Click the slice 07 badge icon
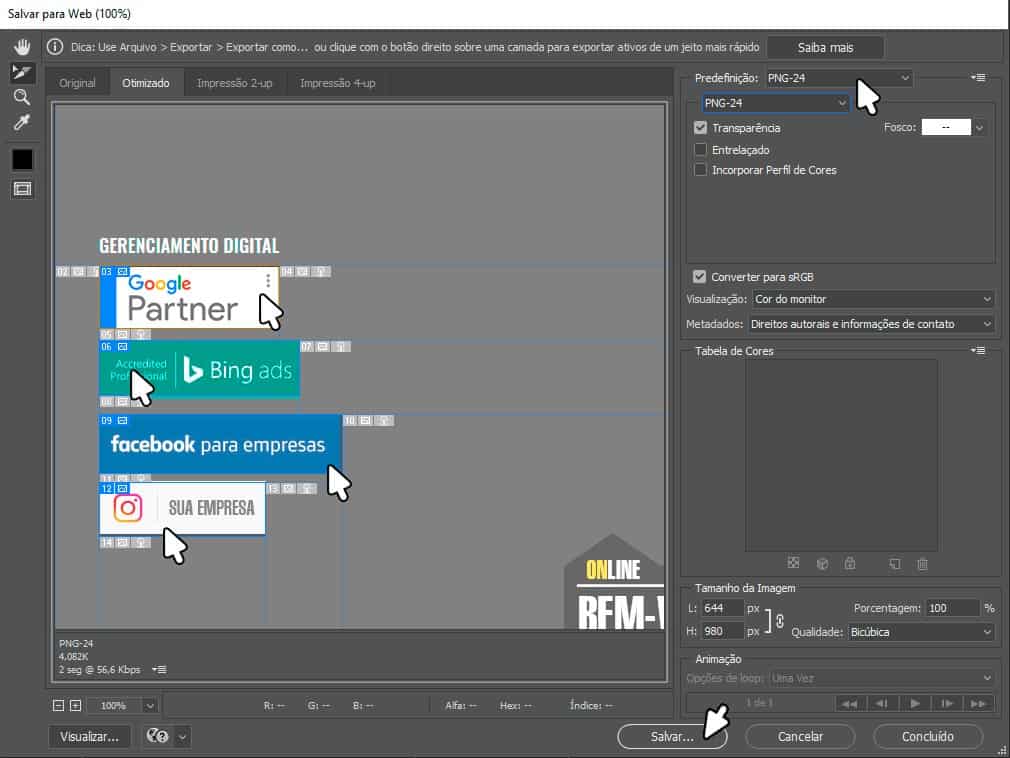This screenshot has height=758, width=1010. pos(323,346)
